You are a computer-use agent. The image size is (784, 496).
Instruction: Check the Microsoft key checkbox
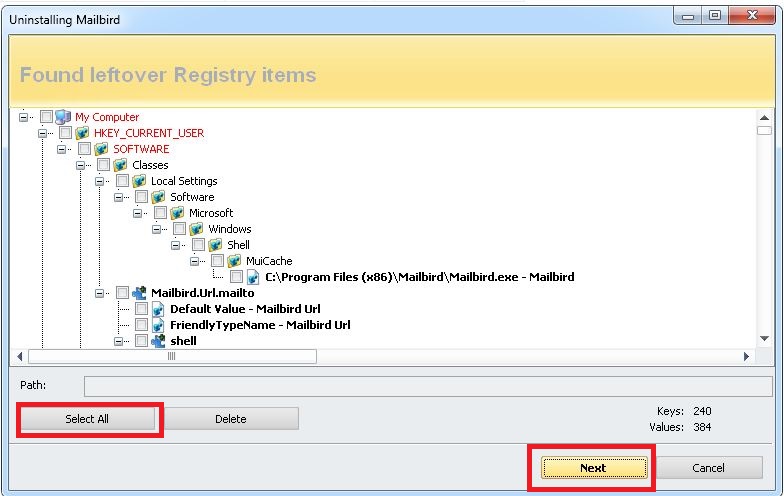(160, 212)
